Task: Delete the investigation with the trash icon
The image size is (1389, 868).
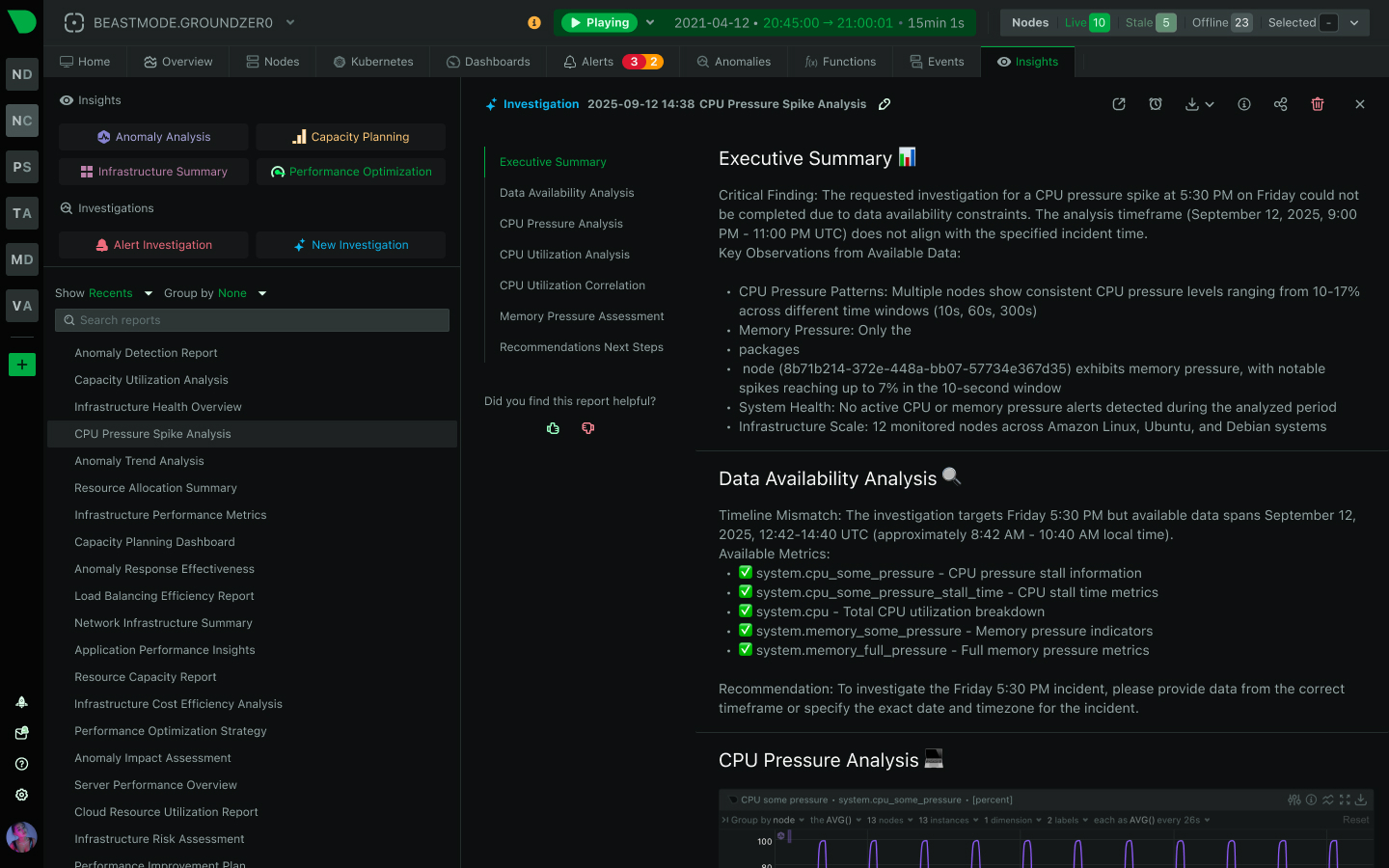Action: [x=1318, y=104]
